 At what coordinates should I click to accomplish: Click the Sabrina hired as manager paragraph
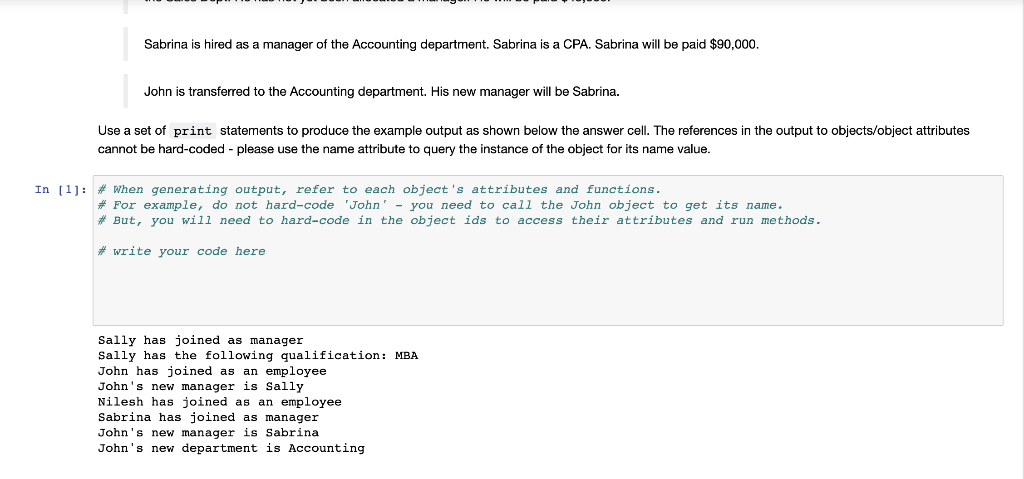[451, 45]
